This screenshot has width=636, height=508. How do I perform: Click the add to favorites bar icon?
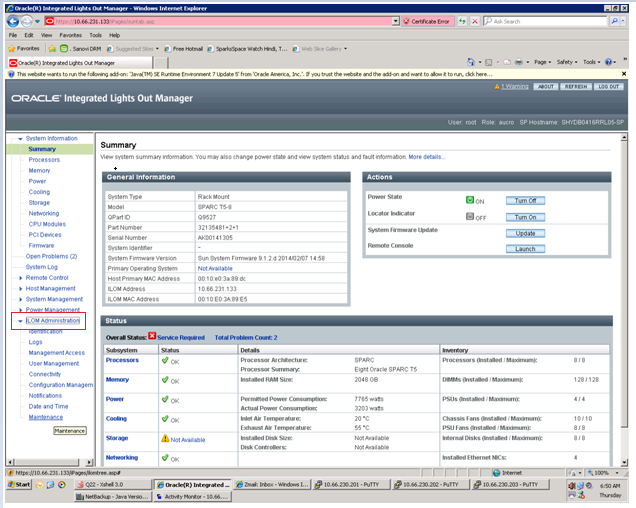(52, 49)
